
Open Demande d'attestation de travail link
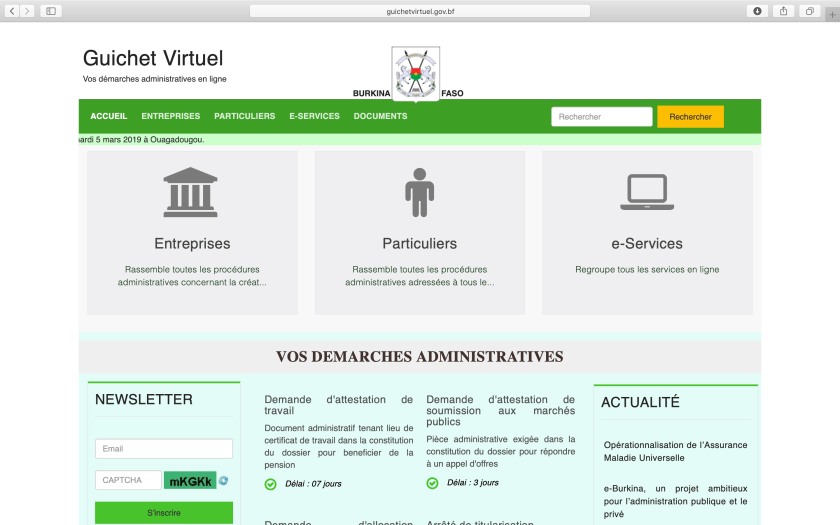coord(338,405)
